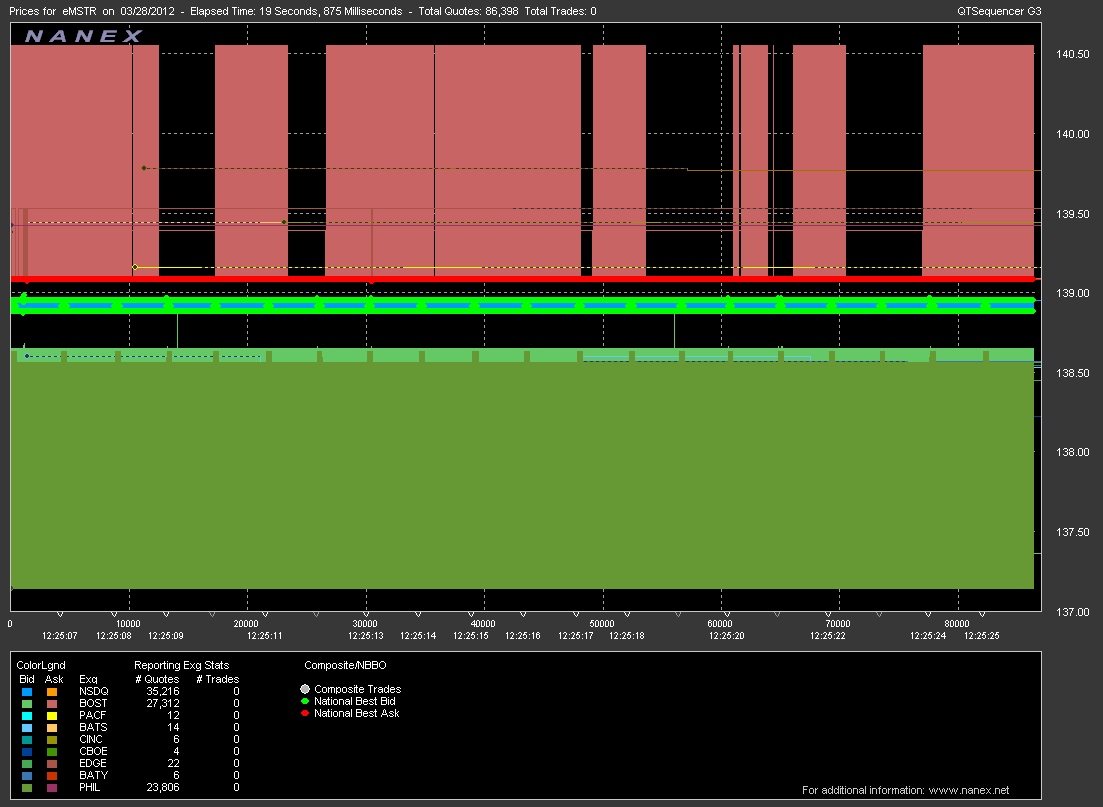Pick the EDGE bid color swatch
The width and height of the screenshot is (1103, 807).
coord(27,763)
